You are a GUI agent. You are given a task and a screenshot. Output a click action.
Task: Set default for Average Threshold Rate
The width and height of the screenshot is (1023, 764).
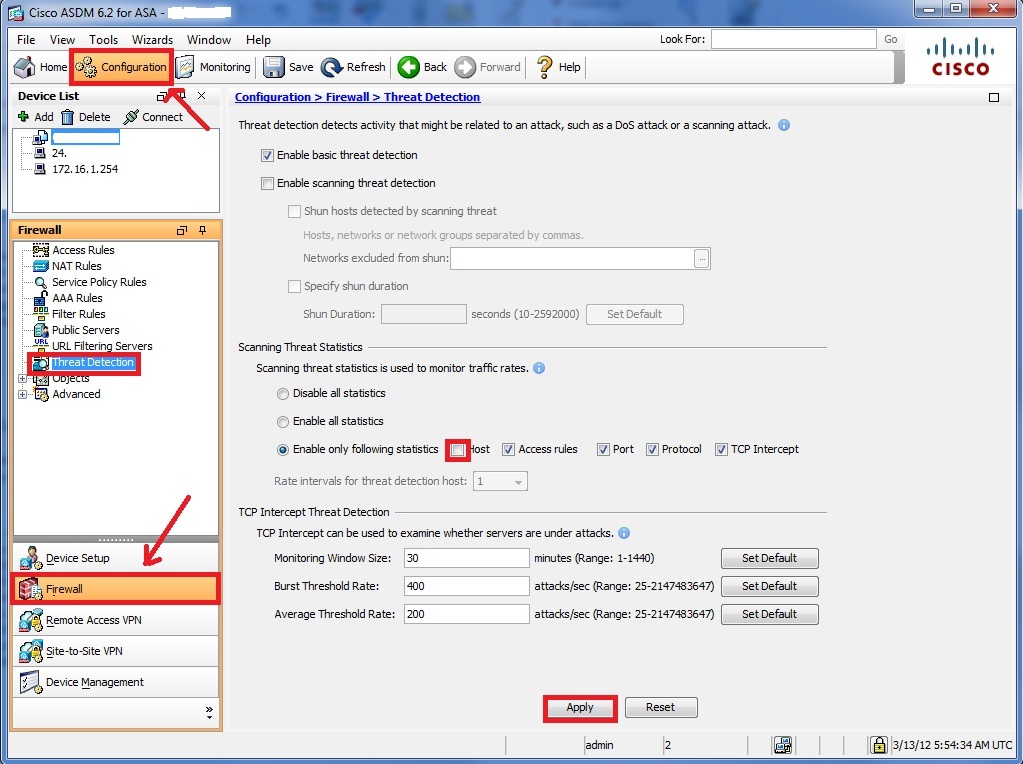(x=769, y=615)
